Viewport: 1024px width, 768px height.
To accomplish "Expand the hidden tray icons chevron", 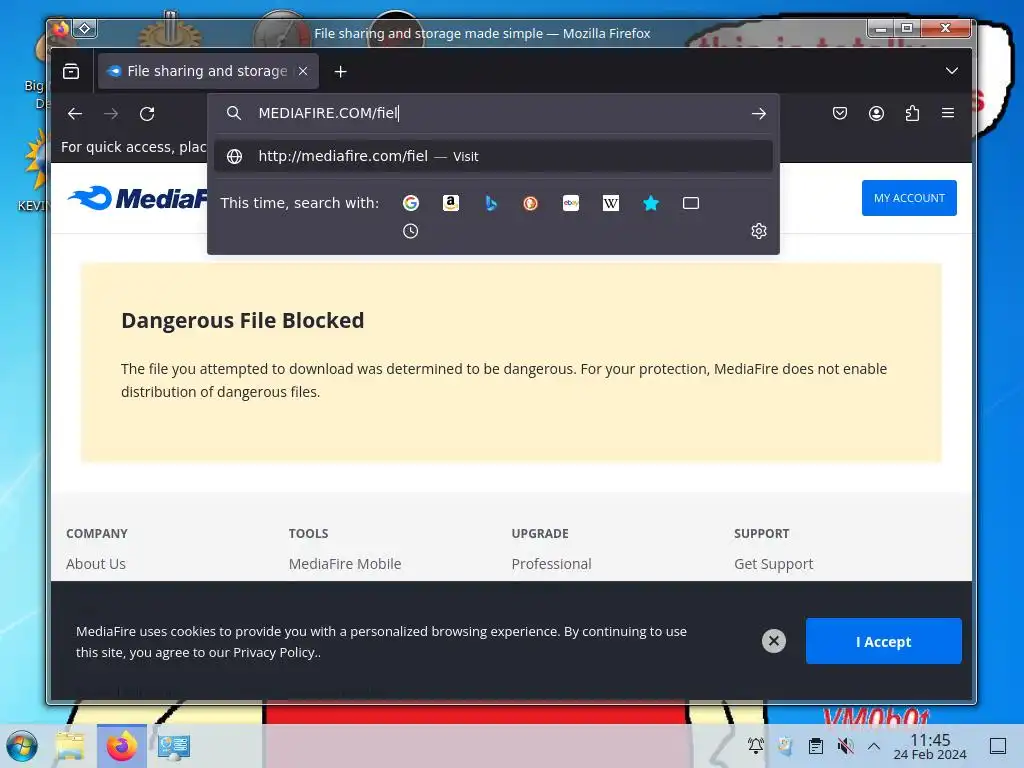I will (x=874, y=745).
